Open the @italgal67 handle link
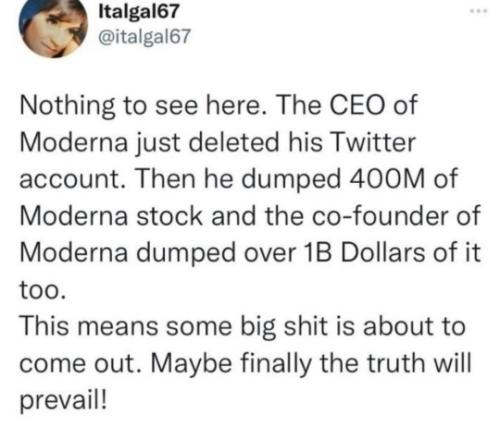 pyautogui.click(x=145, y=36)
